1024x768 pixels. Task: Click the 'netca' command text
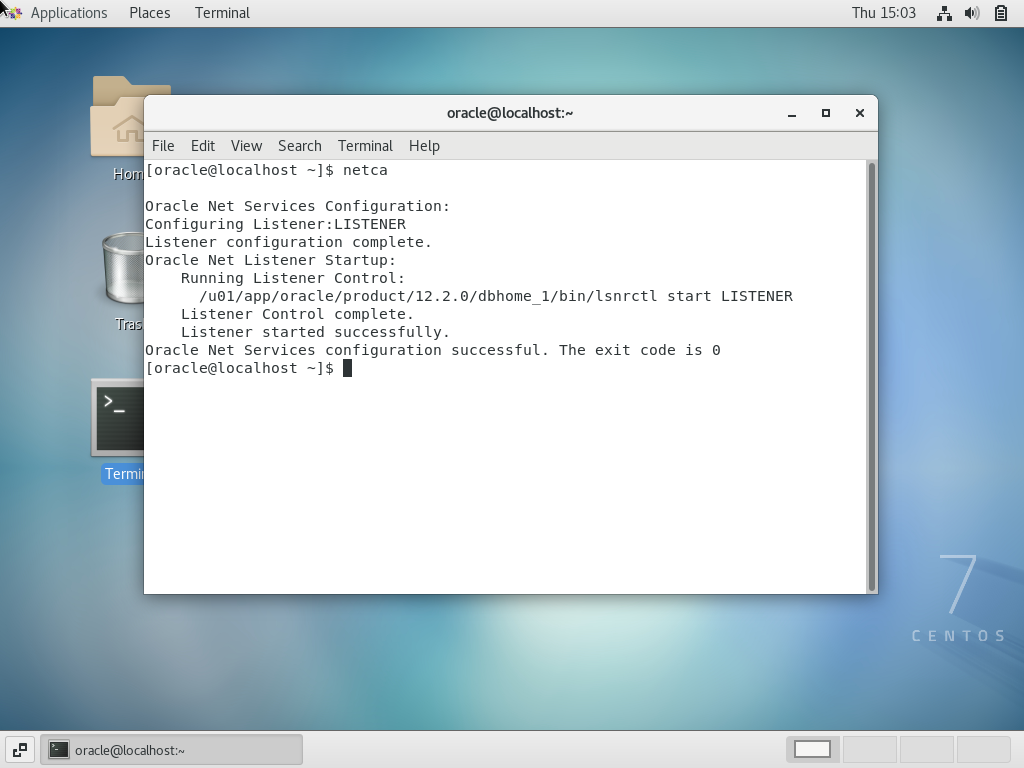365,170
